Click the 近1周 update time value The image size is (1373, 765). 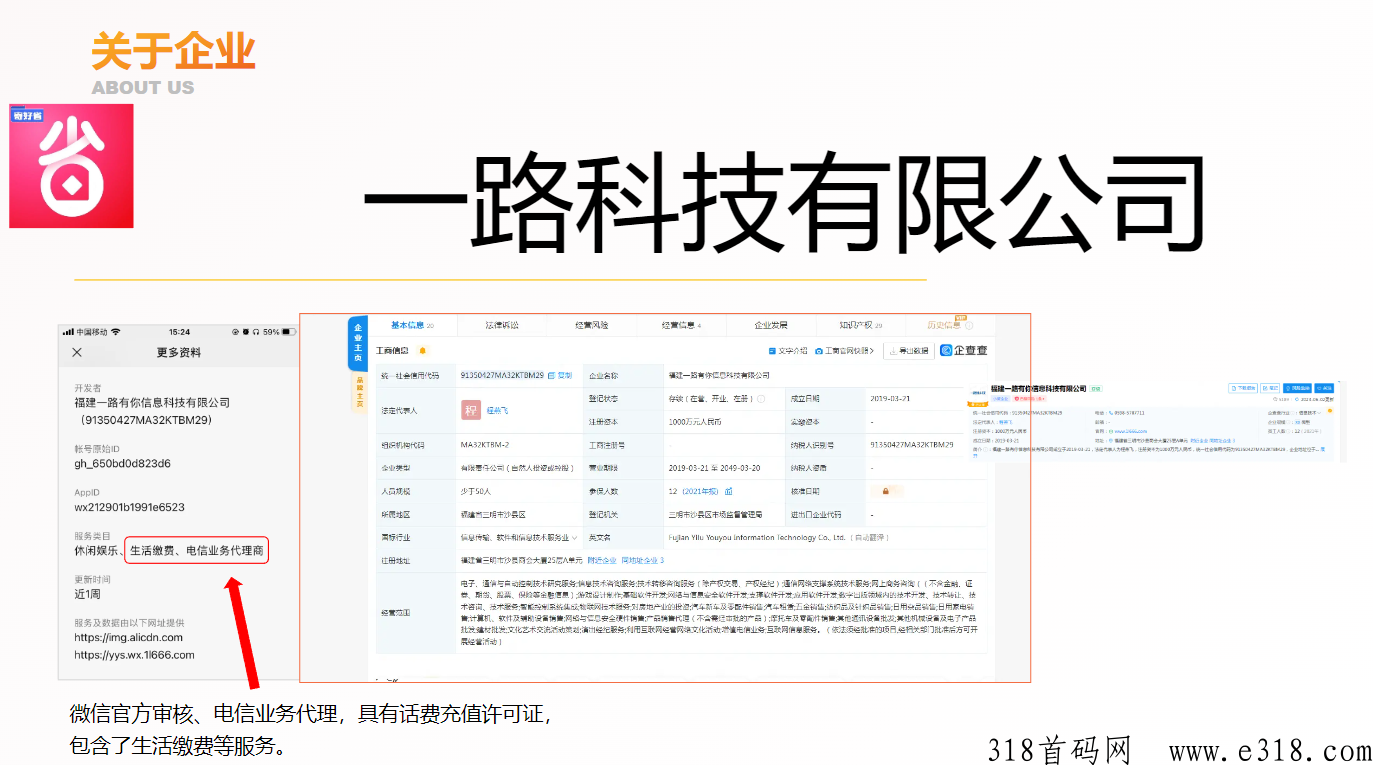coord(88,594)
